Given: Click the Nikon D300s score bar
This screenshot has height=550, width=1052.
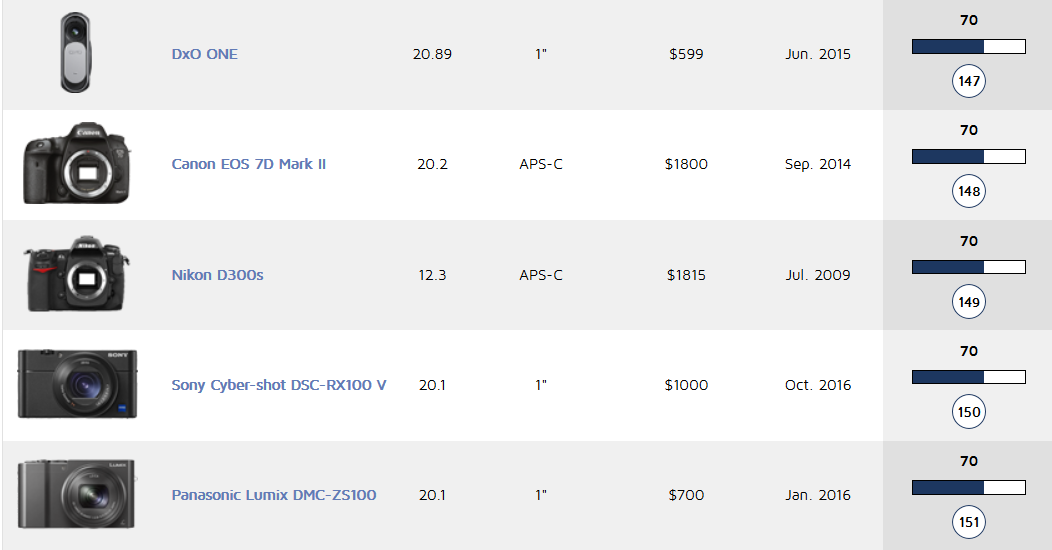Looking at the screenshot, I should pos(968,267).
